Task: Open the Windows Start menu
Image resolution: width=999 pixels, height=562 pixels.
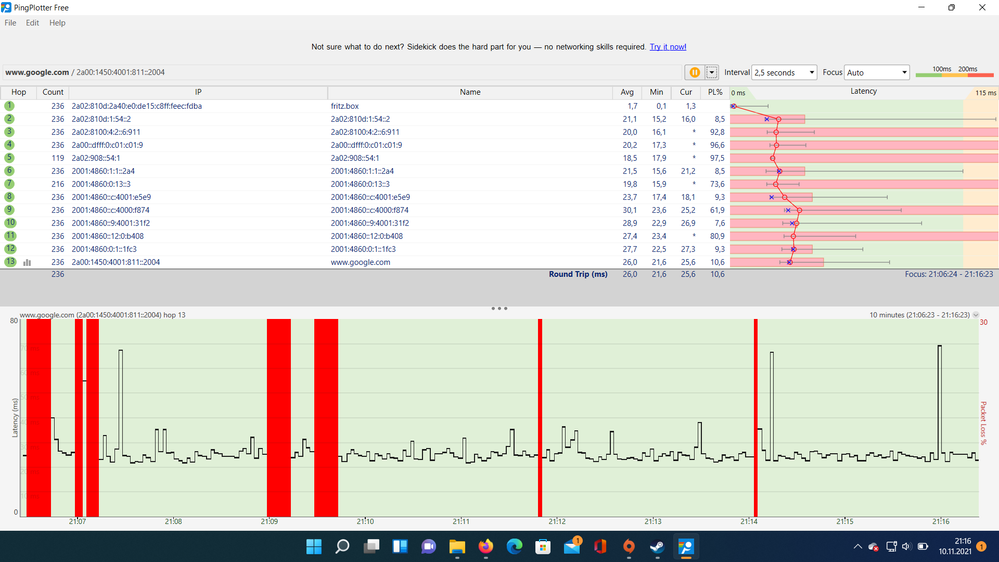Action: pyautogui.click(x=313, y=547)
